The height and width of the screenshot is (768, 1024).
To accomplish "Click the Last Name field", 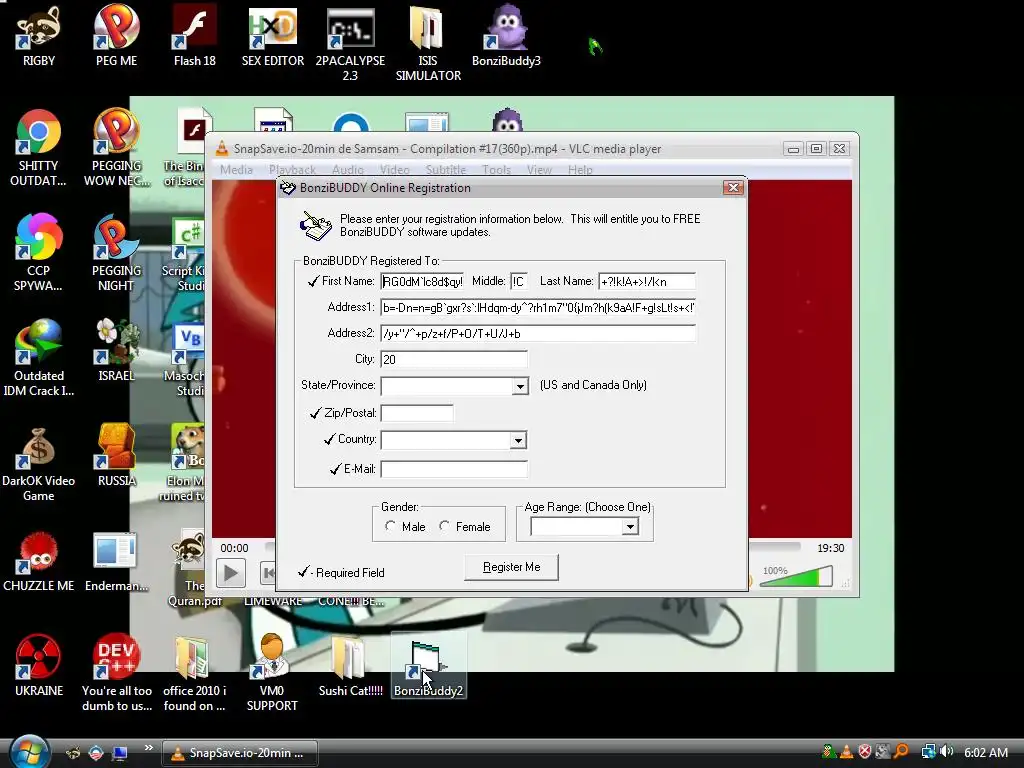I will coord(647,281).
